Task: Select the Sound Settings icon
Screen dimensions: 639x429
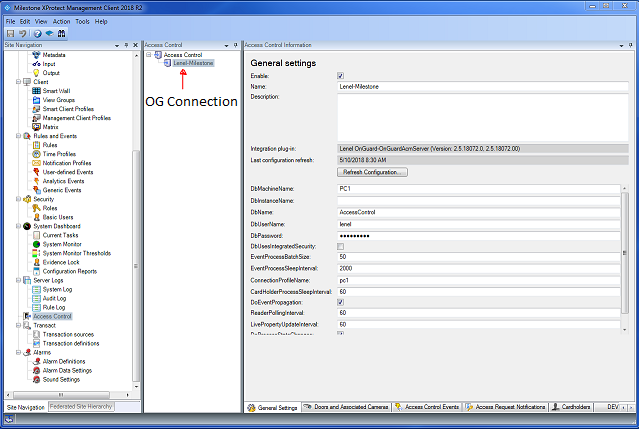Action: (x=36, y=379)
